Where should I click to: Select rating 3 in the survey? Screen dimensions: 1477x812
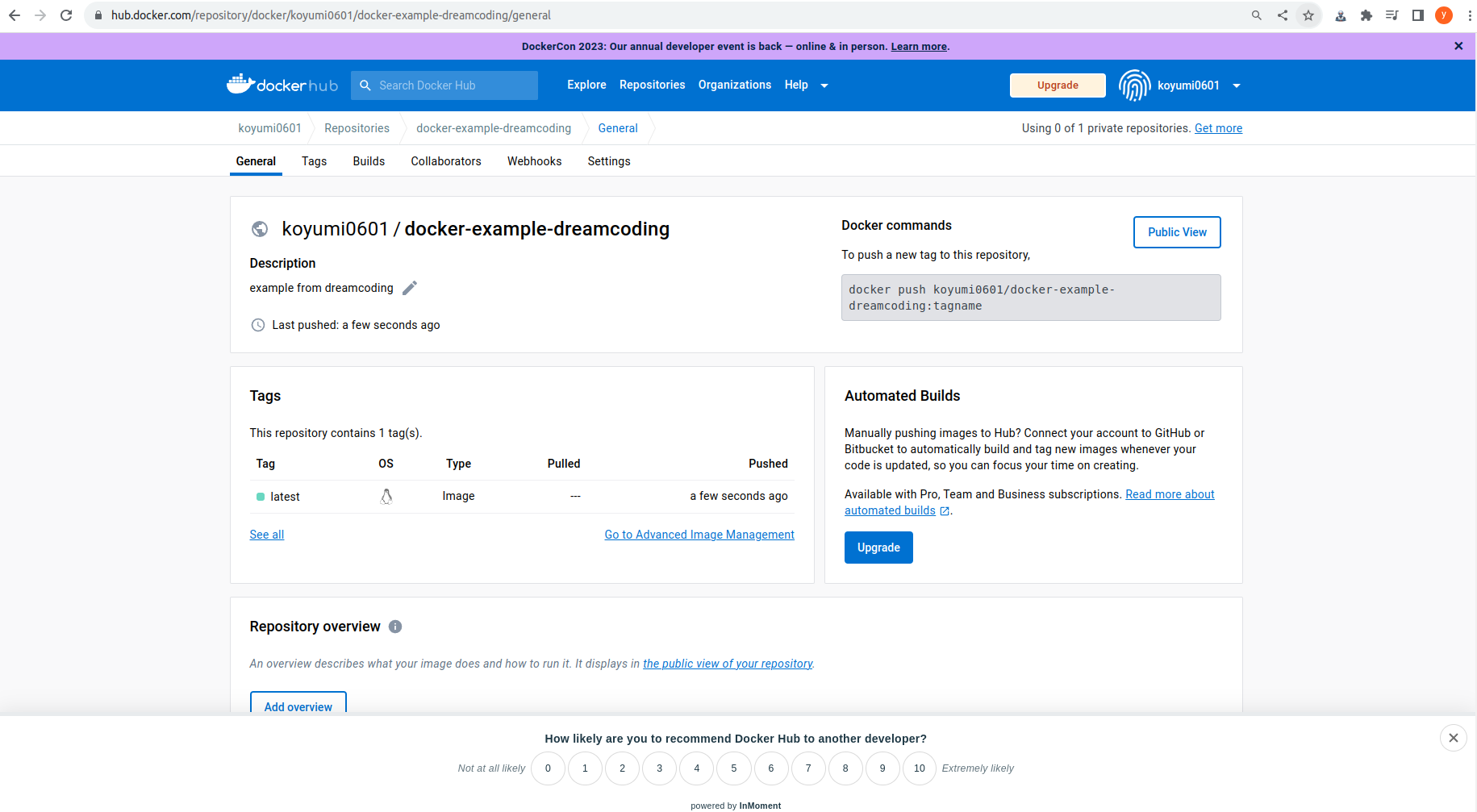coord(659,768)
